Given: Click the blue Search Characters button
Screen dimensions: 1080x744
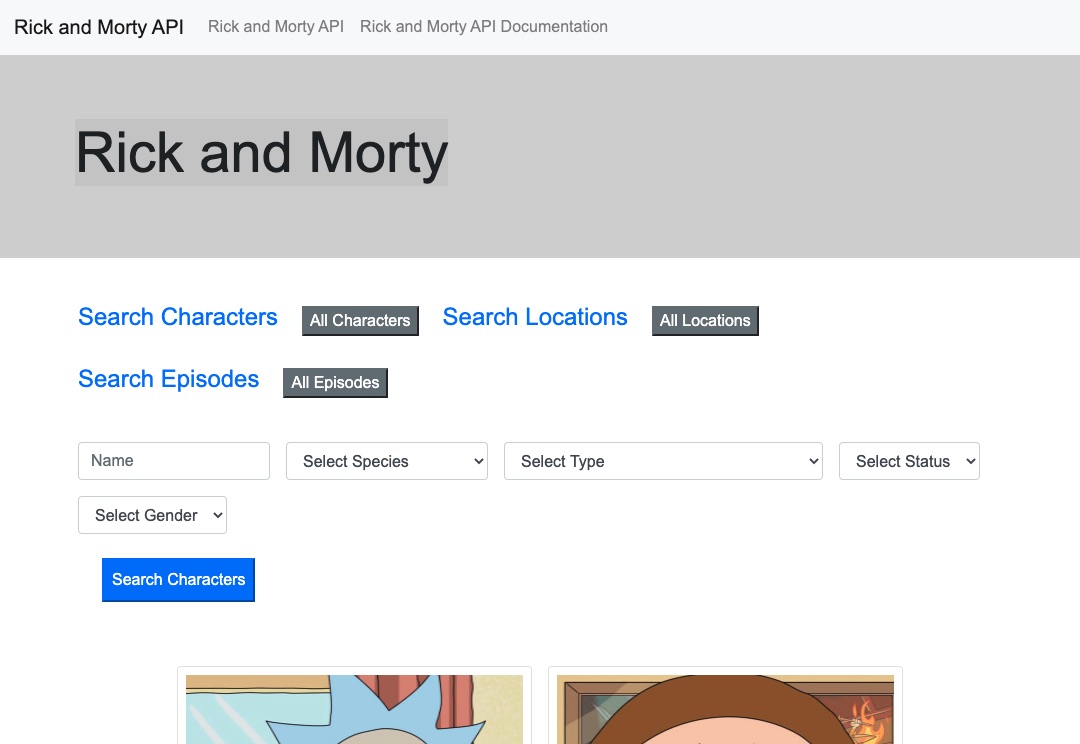Looking at the screenshot, I should [x=177, y=580].
